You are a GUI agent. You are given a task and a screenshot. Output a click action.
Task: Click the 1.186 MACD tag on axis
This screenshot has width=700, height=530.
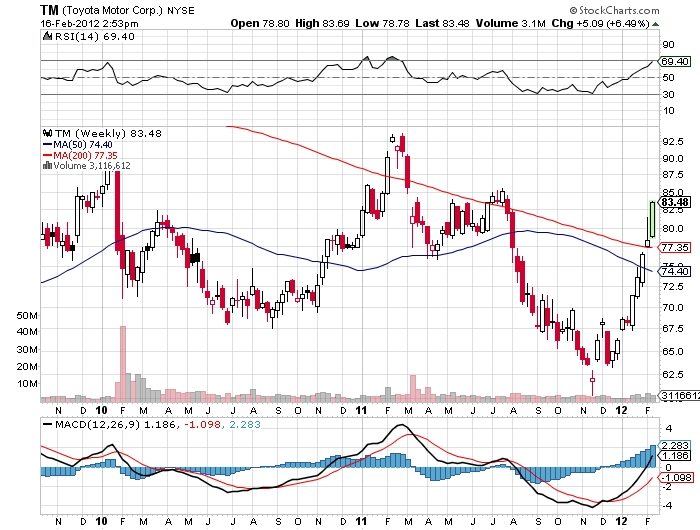pyautogui.click(x=675, y=455)
